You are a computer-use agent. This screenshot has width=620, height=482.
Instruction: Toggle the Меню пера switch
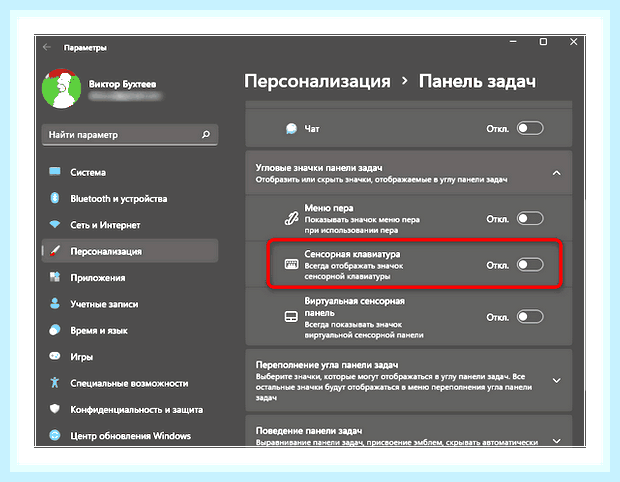[x=530, y=219]
